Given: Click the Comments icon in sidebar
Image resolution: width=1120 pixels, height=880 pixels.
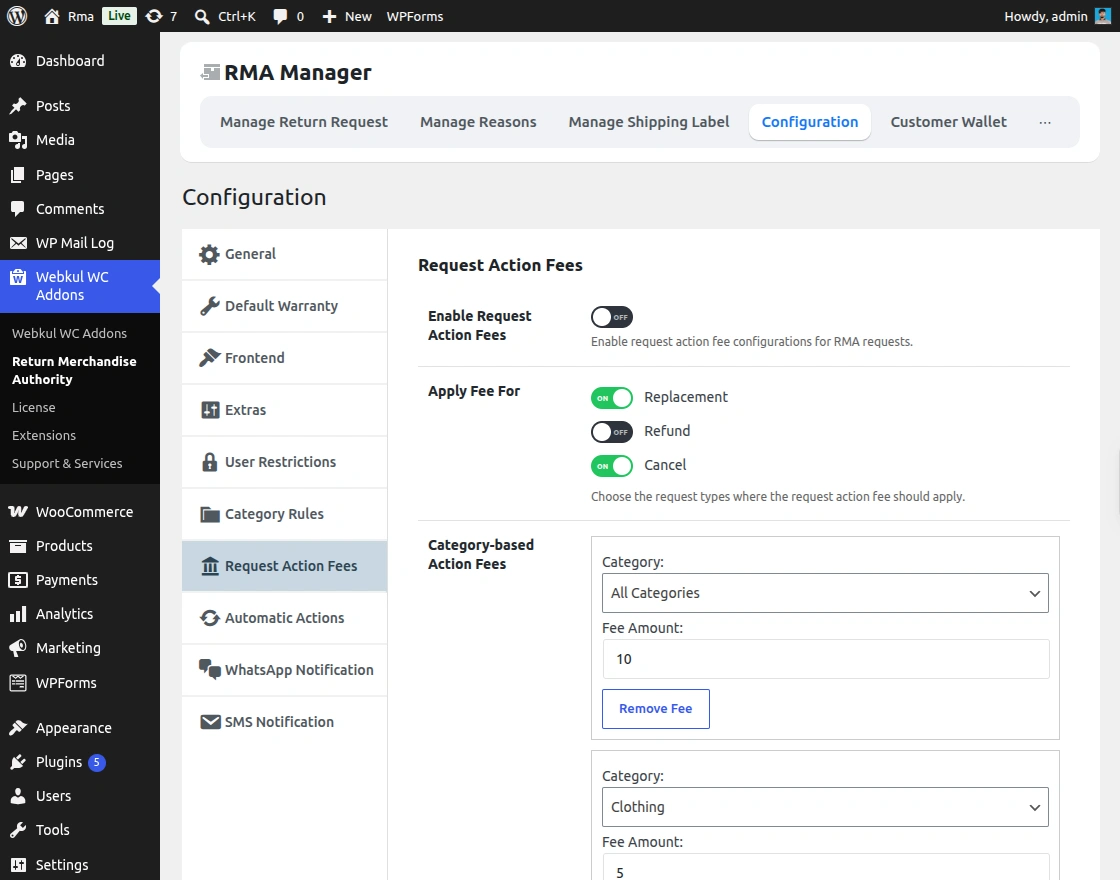Looking at the screenshot, I should (18, 209).
